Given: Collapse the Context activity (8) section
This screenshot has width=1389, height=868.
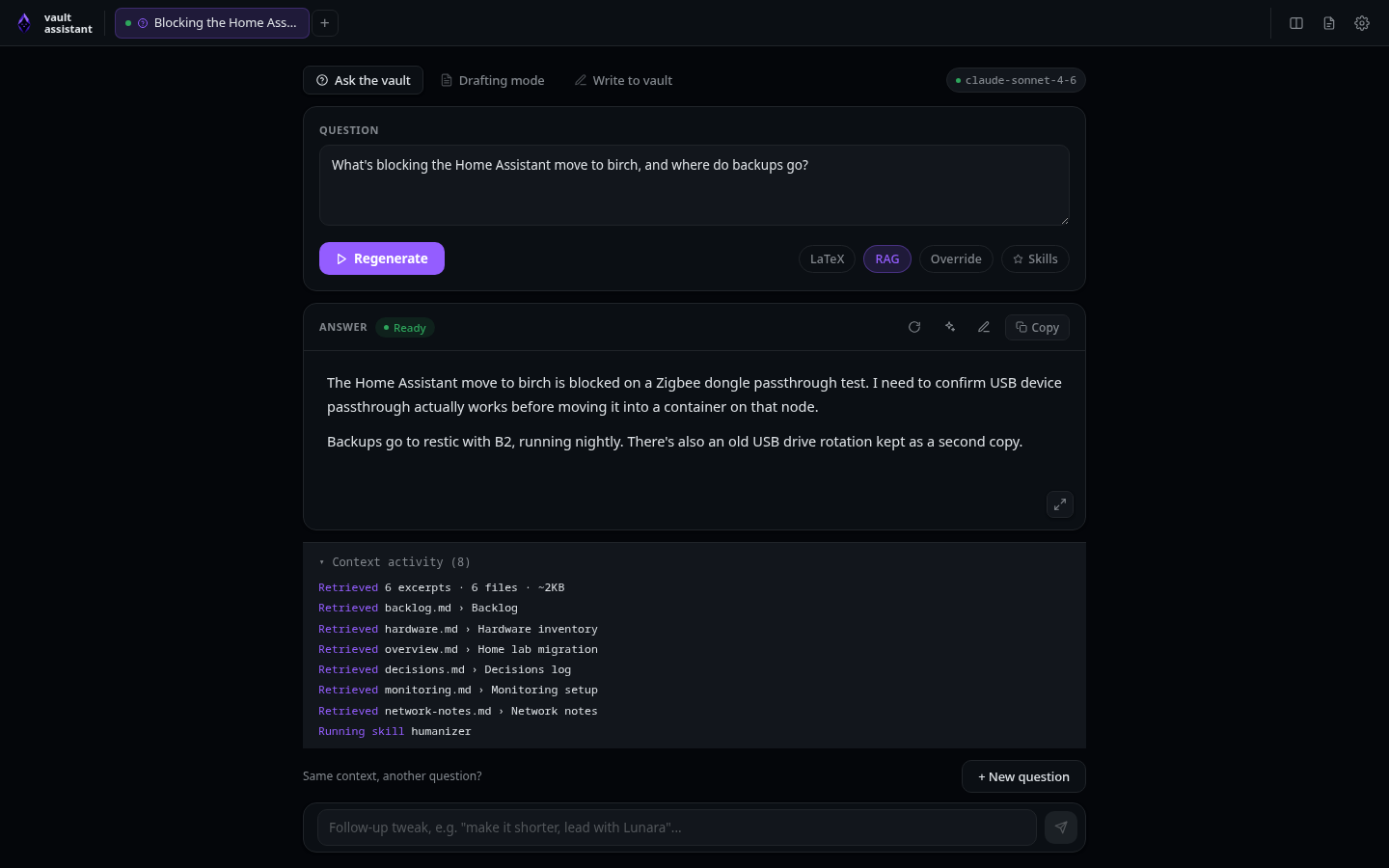Looking at the screenshot, I should (x=395, y=562).
